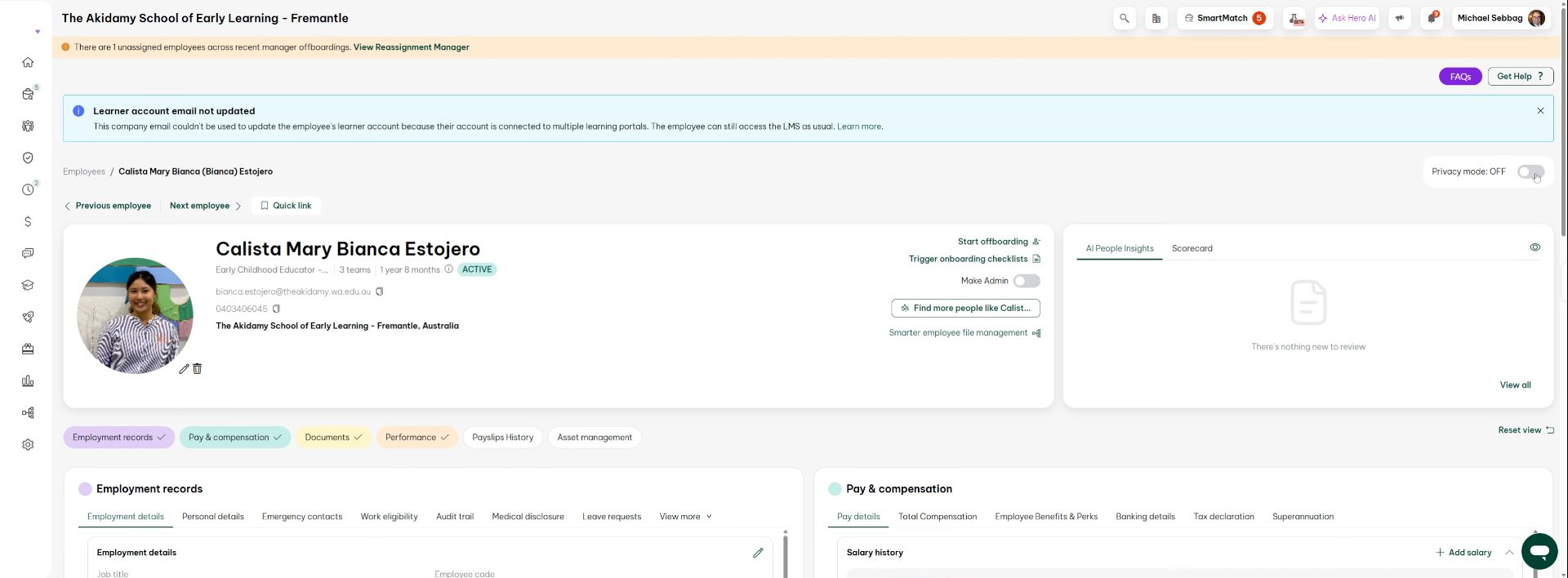Open View Reassignment Manager link
The width and height of the screenshot is (1568, 578).
click(412, 47)
